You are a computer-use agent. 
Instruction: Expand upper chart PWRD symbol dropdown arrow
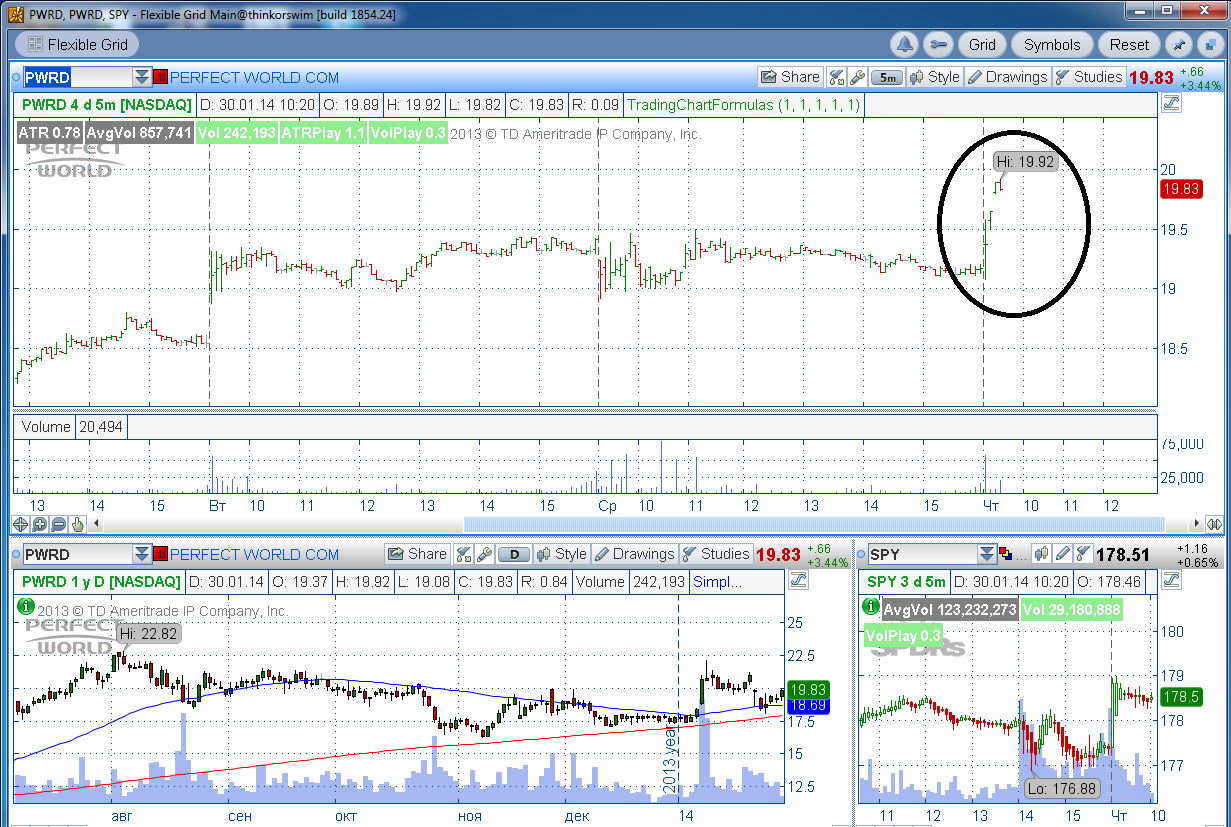(x=142, y=77)
